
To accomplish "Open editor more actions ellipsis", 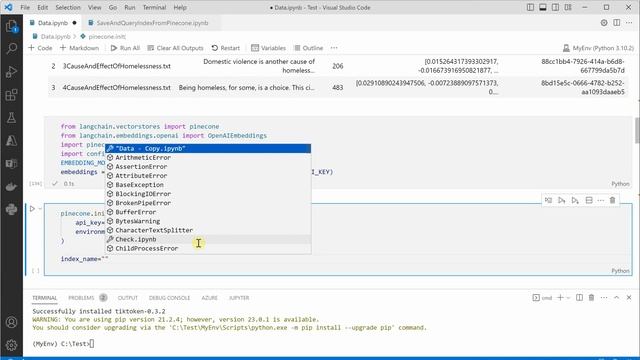I will (x=629, y=23).
